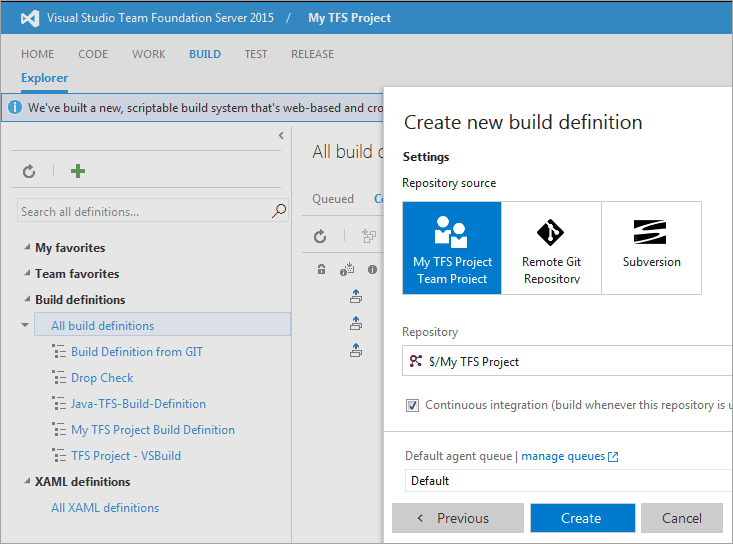The image size is (733, 544).
Task: Open the Default agent queue dropdown
Action: [568, 481]
